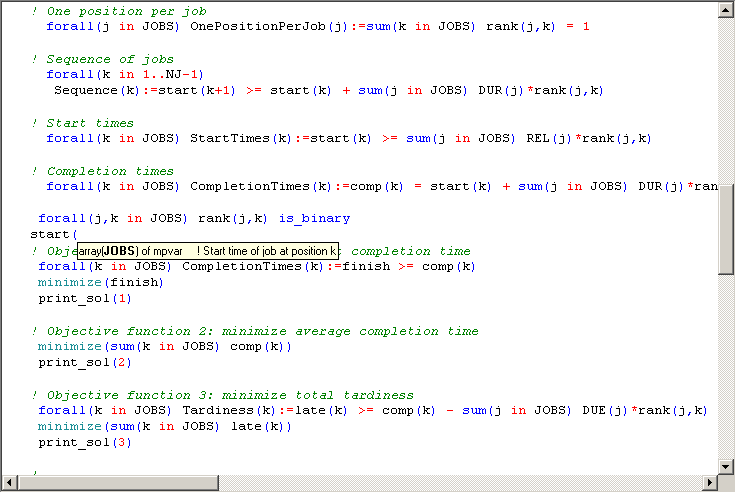
Task: Click the print_sol(3) call
Action: (84, 442)
